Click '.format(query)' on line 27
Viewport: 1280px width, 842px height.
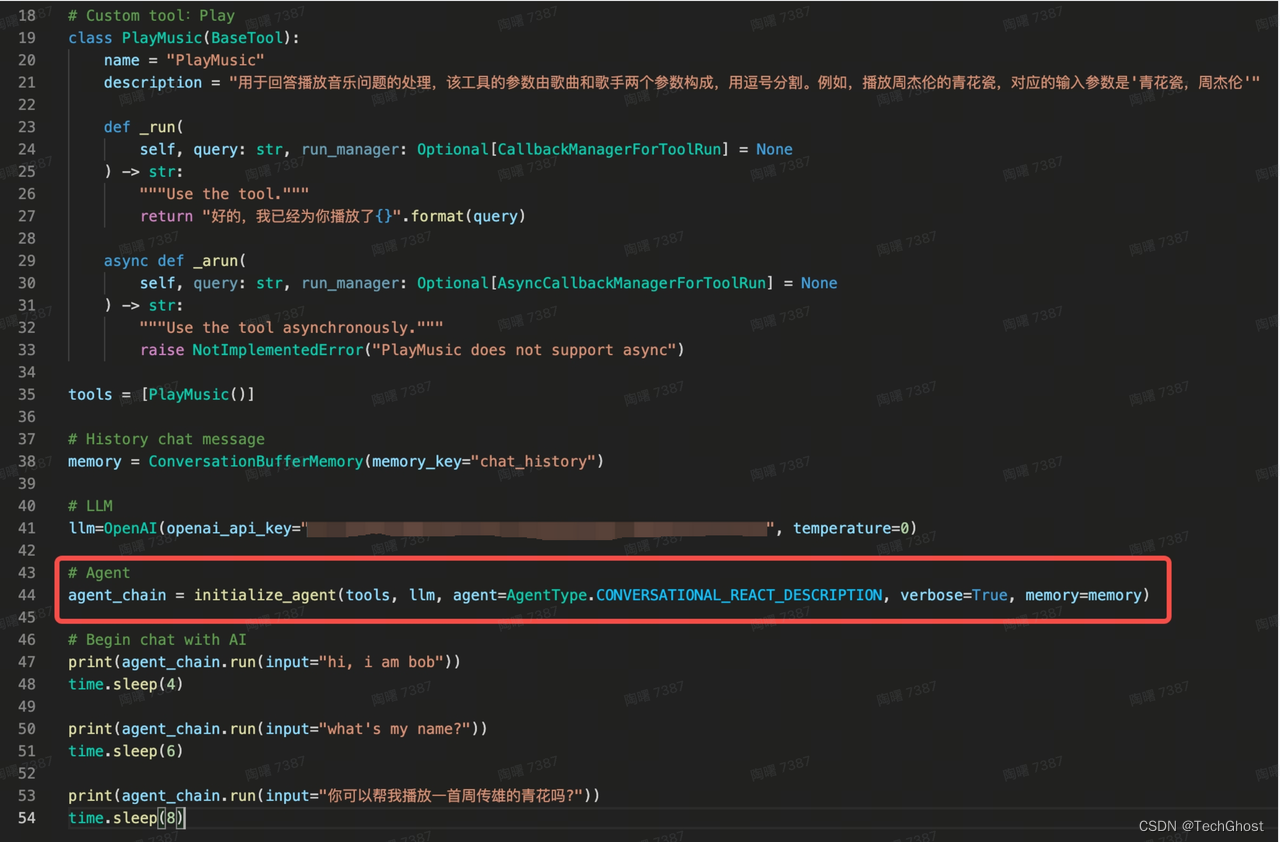[x=464, y=216]
